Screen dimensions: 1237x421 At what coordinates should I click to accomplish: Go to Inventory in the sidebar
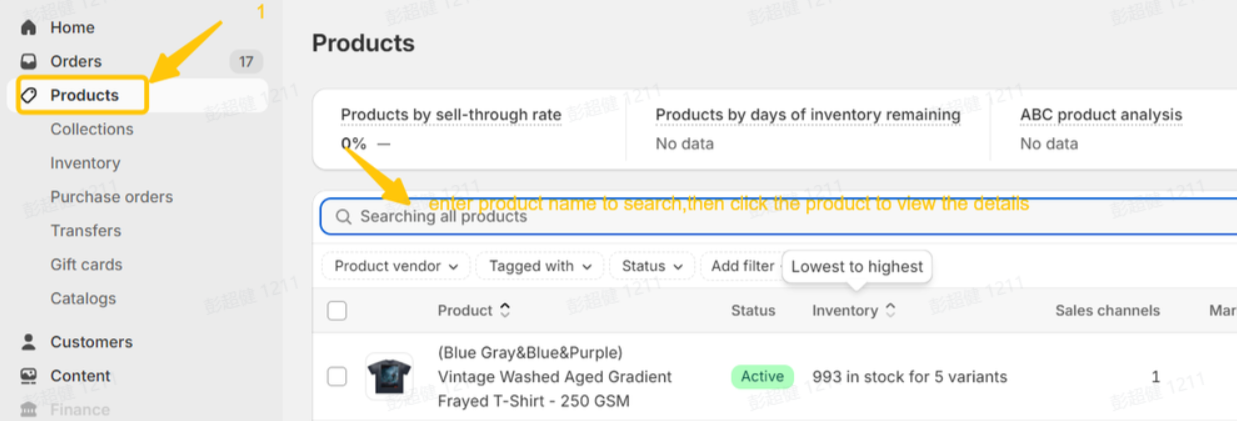click(85, 163)
